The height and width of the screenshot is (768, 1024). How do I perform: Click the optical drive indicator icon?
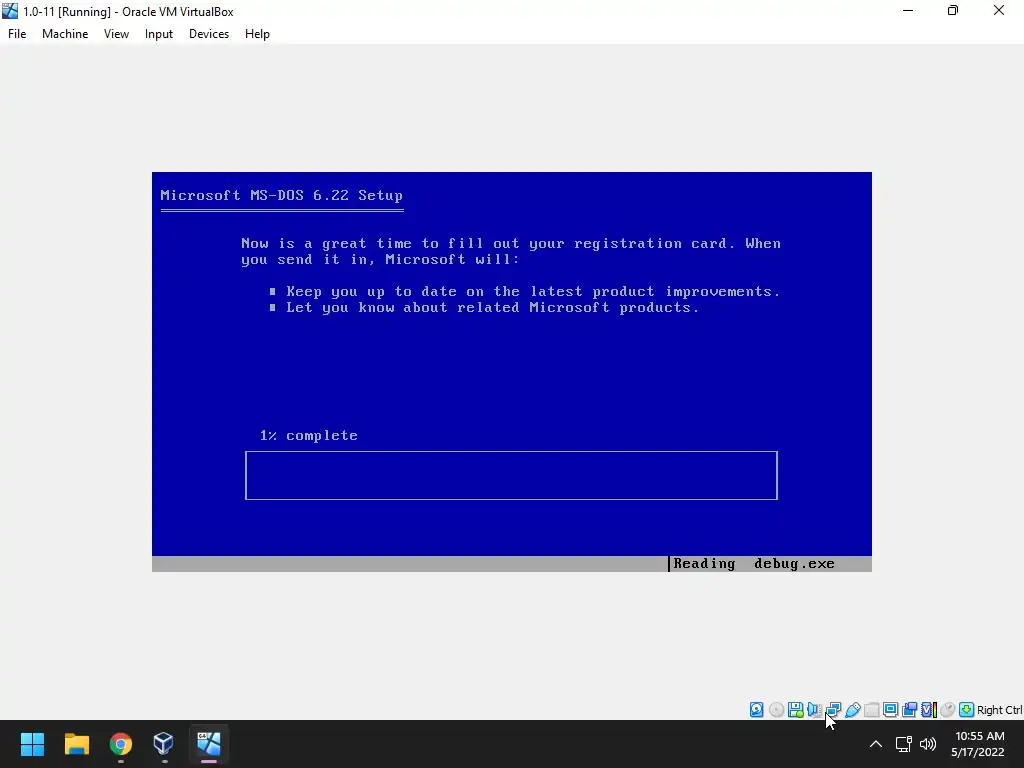[776, 710]
